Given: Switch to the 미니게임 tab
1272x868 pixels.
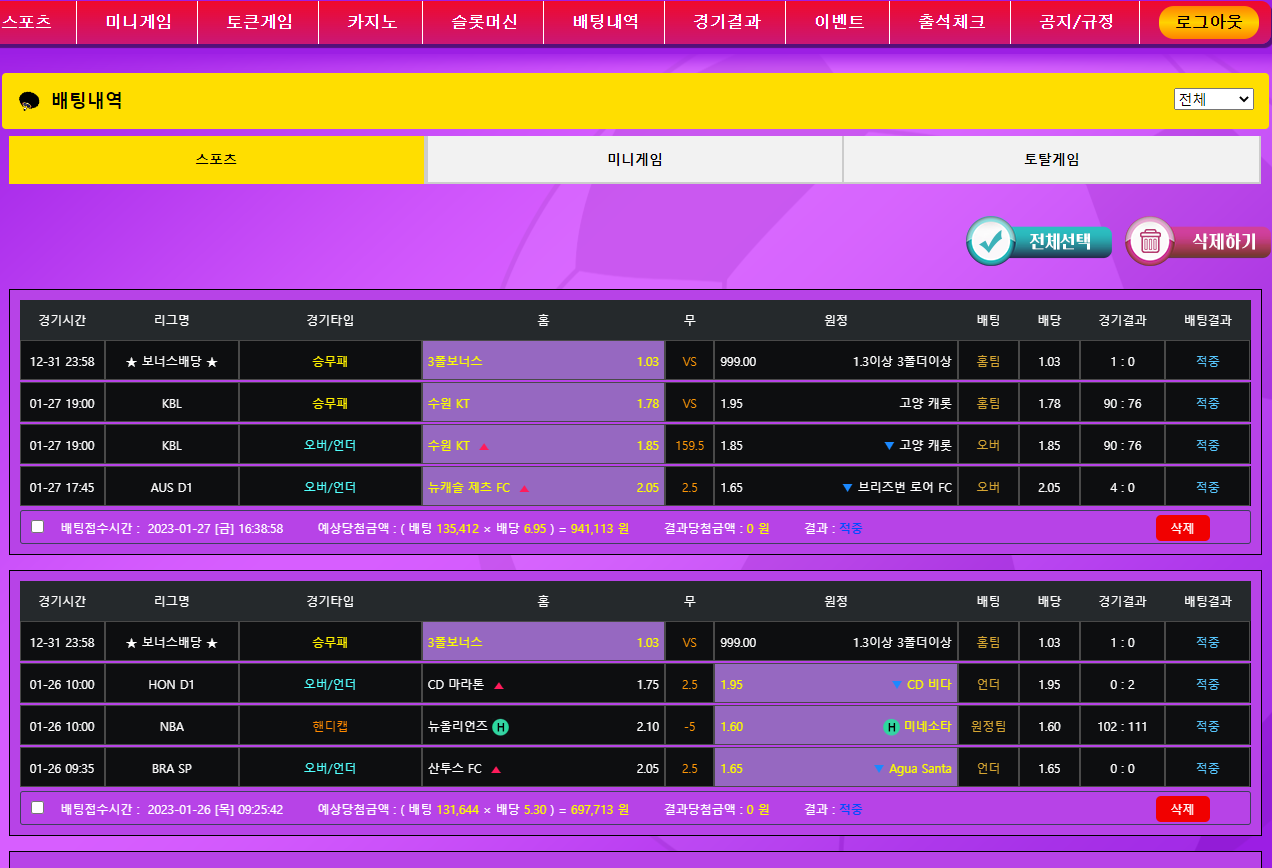Looking at the screenshot, I should (x=635, y=159).
